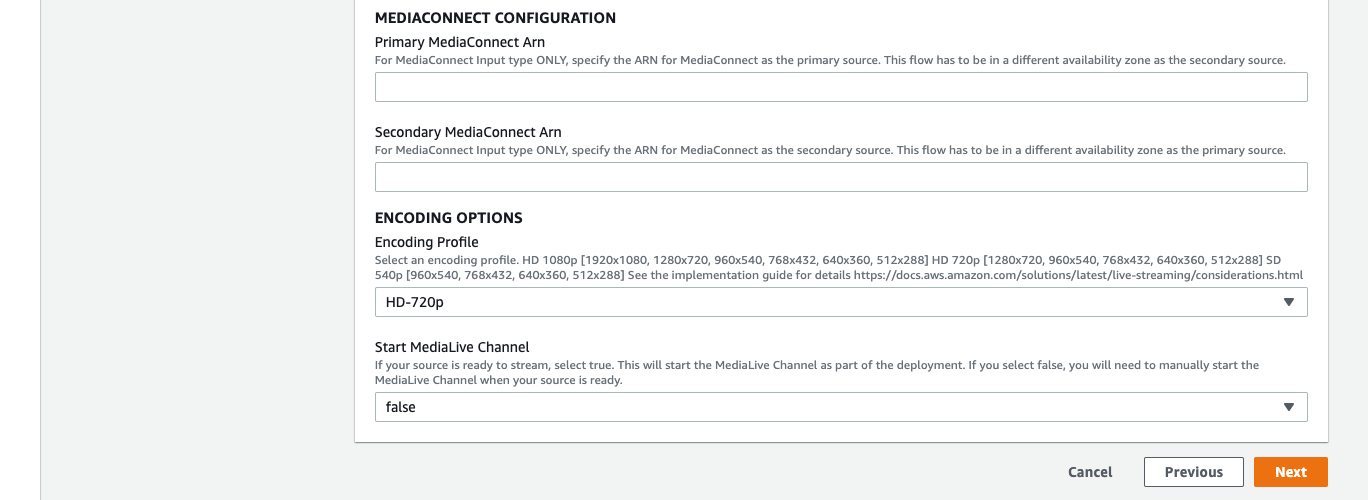The height and width of the screenshot is (500, 1368).
Task: Open the HD-720p Encoding Profile combo box
Action: [x=841, y=302]
